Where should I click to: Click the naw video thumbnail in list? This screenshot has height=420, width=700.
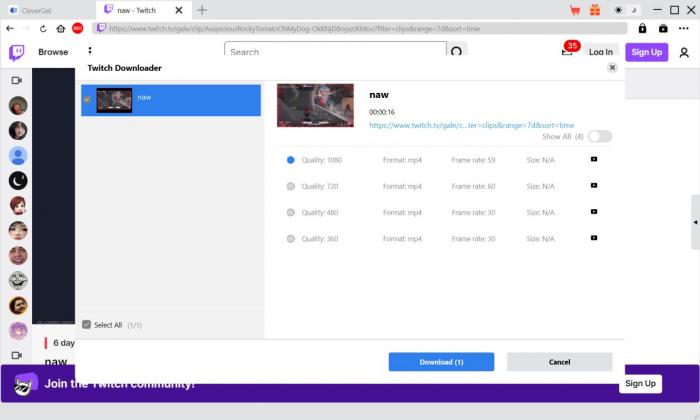(x=114, y=100)
